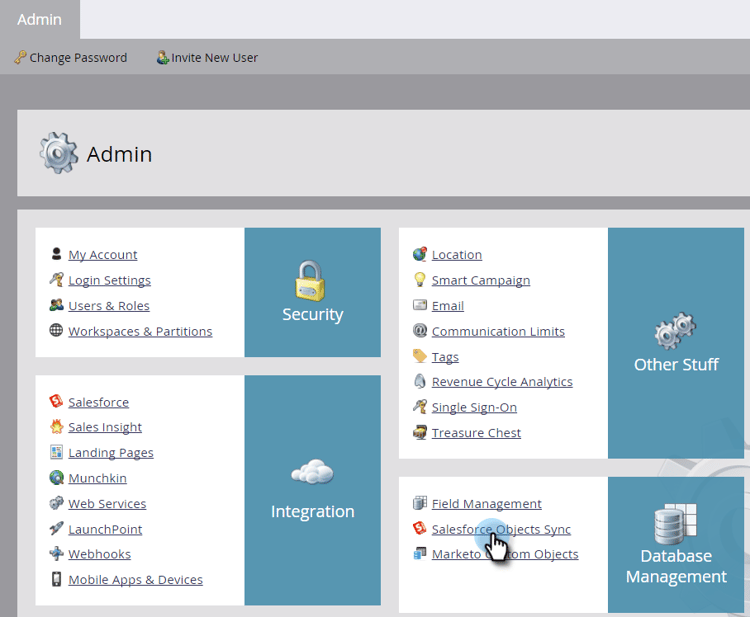Screen dimensions: 750x617
Task: Click the Location globe icon
Action: [x=420, y=254]
